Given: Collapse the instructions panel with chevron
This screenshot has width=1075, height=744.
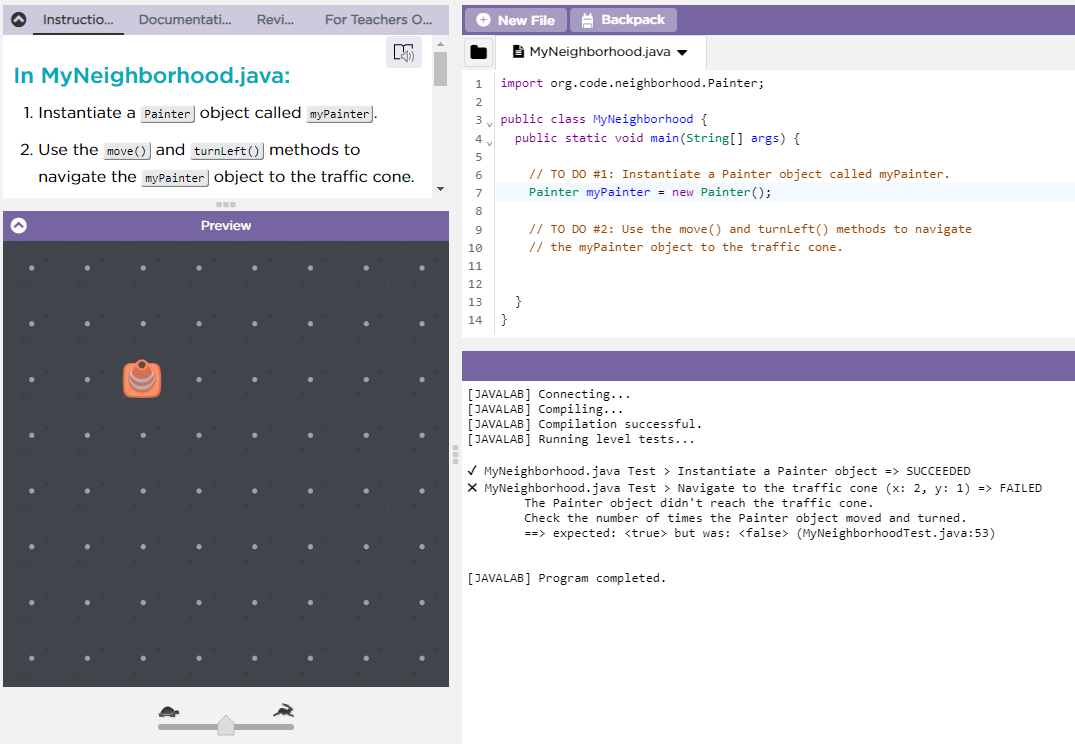Looking at the screenshot, I should [18, 19].
